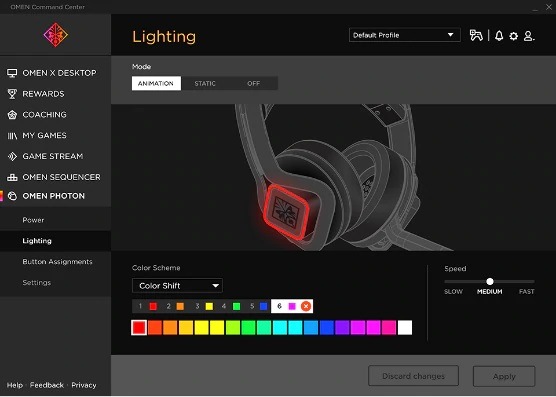Pick the hot pink palette swatch
The height and width of the screenshot is (397, 556).
(x=389, y=328)
